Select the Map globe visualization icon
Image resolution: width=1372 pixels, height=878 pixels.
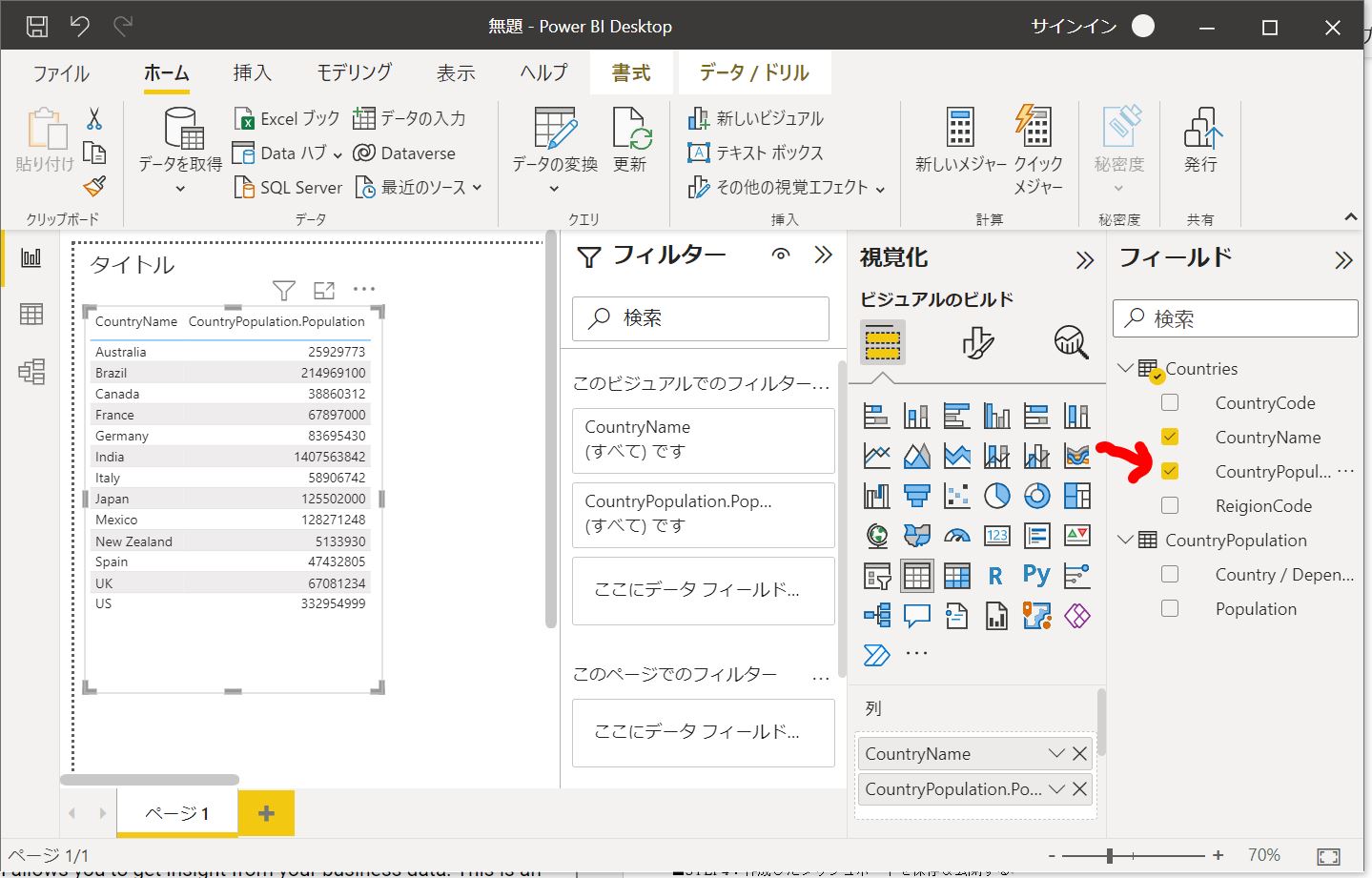pos(877,536)
